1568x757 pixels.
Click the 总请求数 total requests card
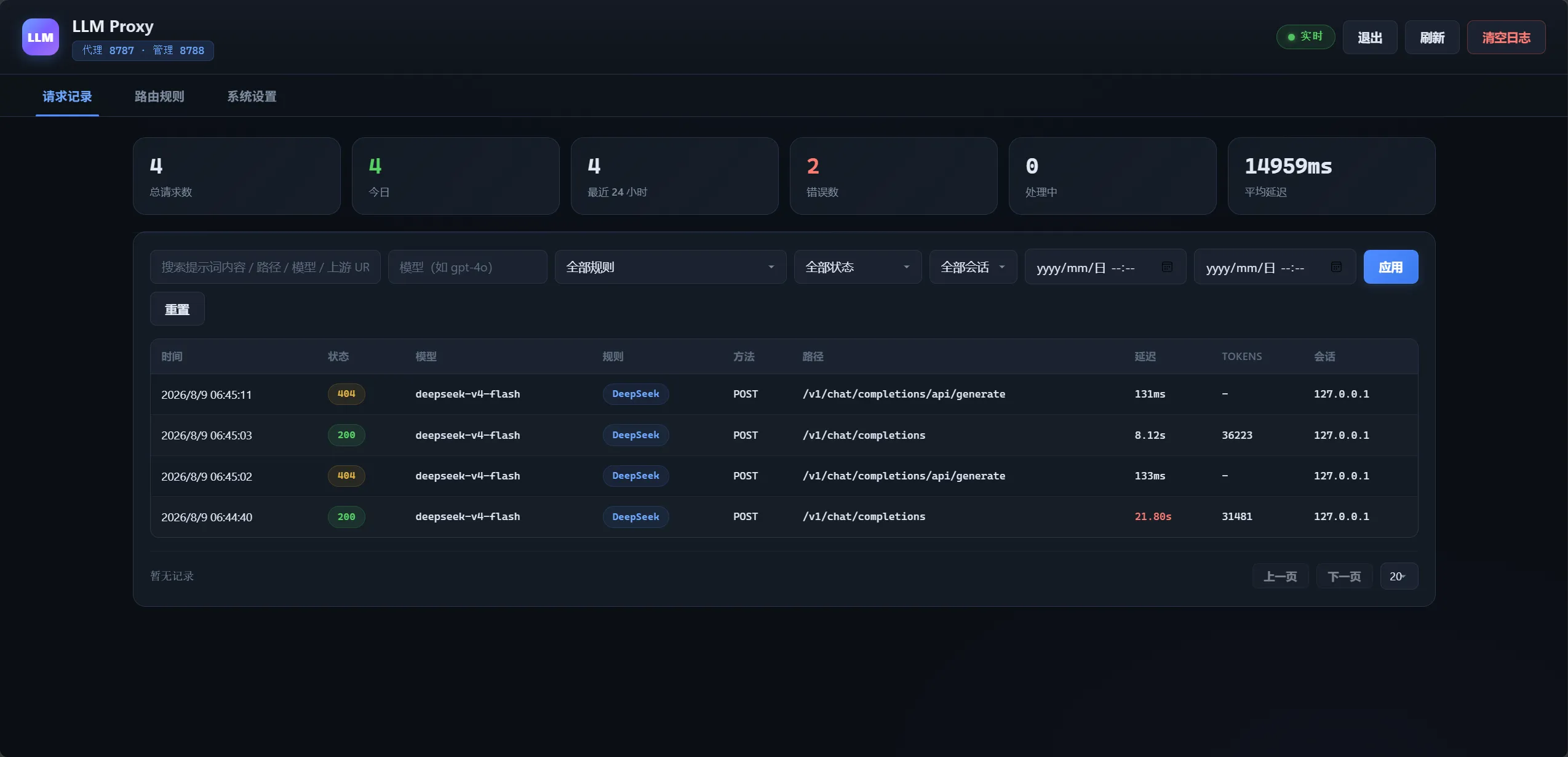237,176
